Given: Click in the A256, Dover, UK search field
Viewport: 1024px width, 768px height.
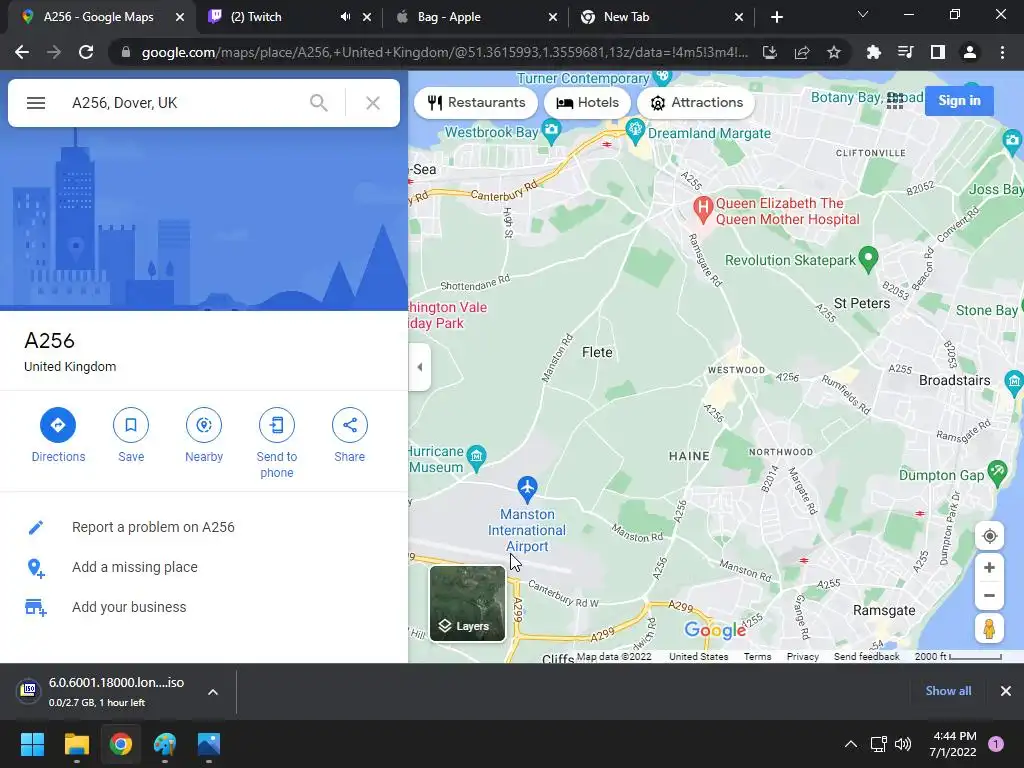Looking at the screenshot, I should (183, 103).
